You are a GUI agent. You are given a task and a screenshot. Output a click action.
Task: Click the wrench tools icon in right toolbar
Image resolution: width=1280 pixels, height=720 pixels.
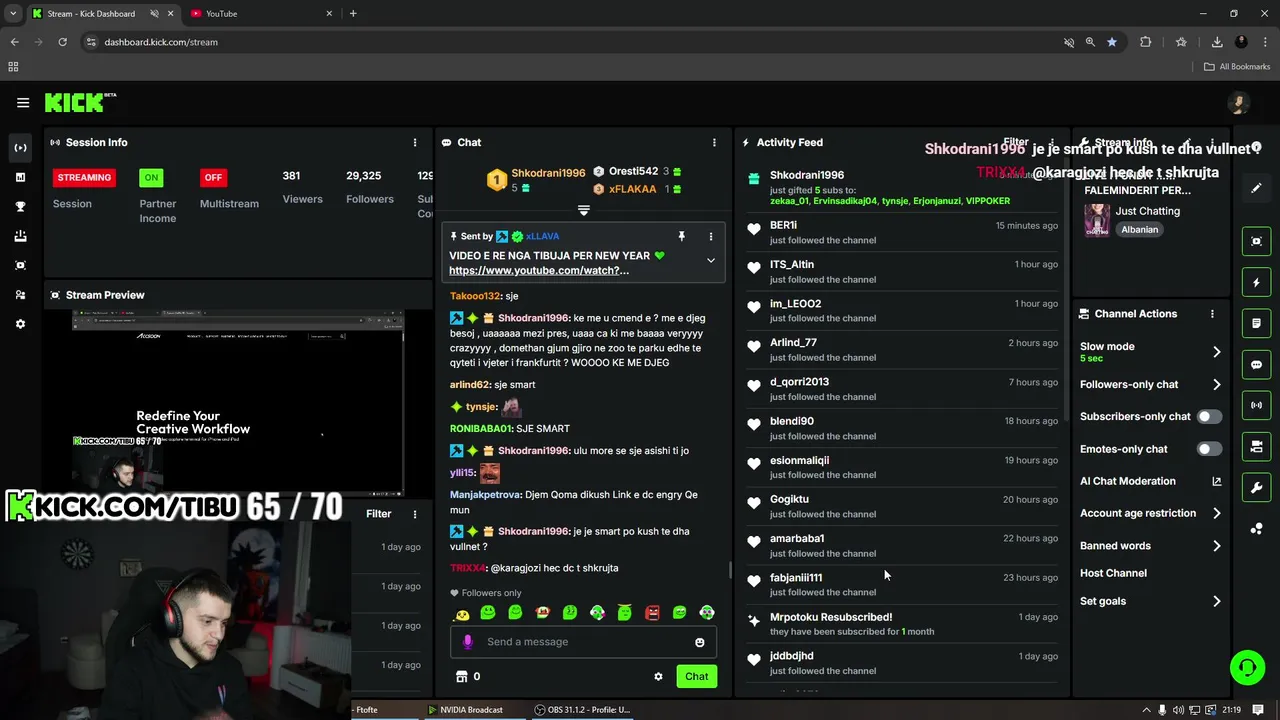pos(1257,487)
